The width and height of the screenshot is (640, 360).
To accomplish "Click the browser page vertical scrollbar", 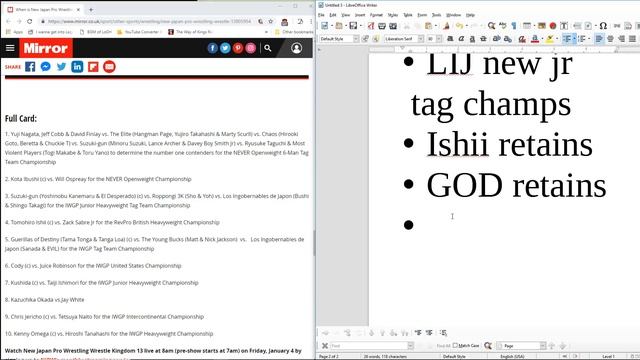I will coord(313,243).
